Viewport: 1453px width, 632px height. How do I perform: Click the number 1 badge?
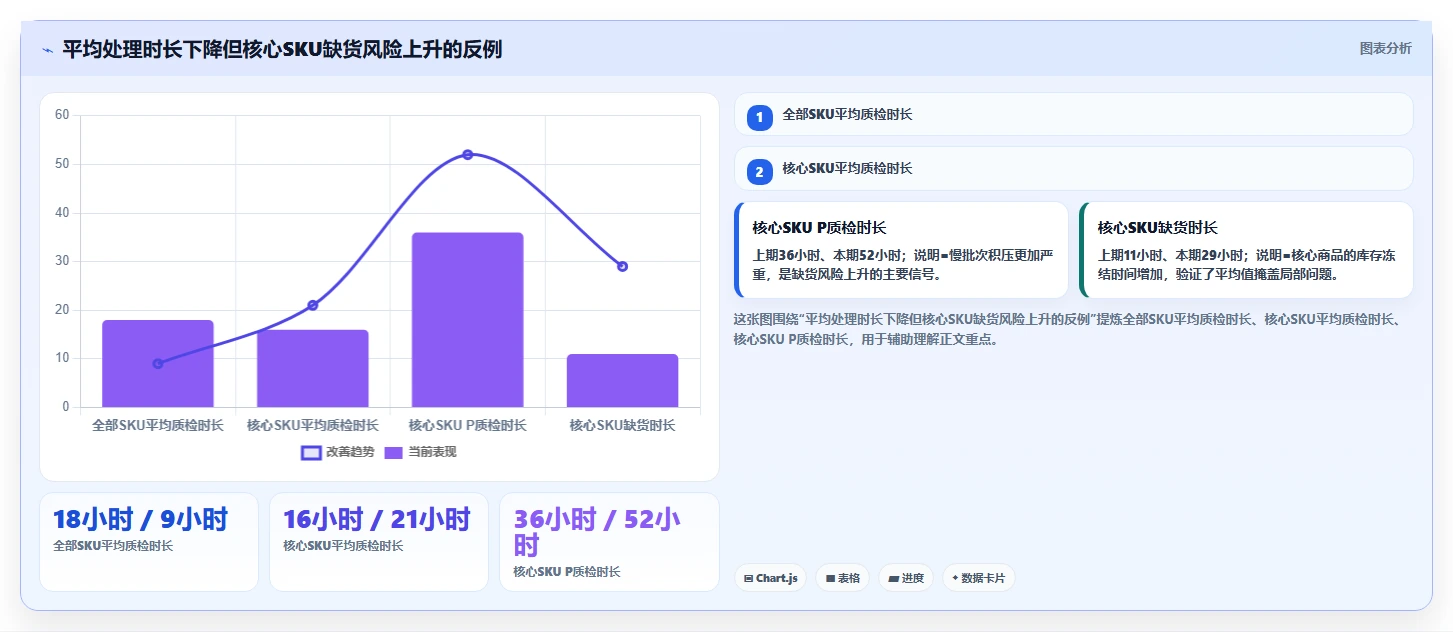pyautogui.click(x=759, y=117)
